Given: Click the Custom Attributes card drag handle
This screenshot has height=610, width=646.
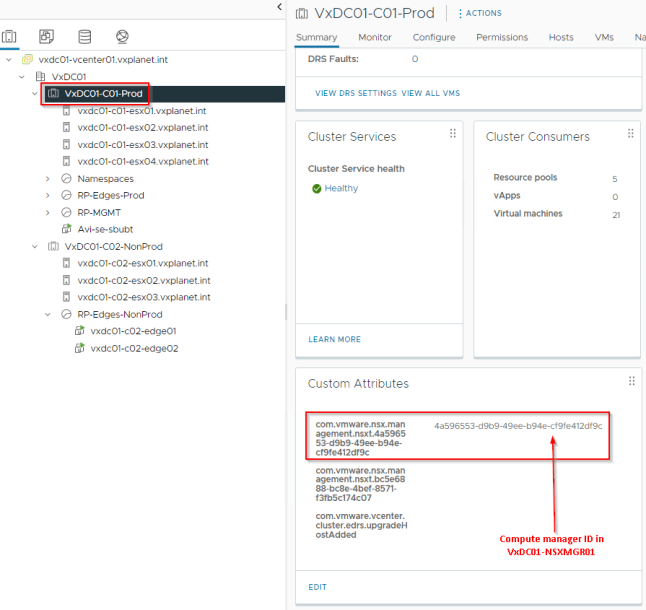Looking at the screenshot, I should 632,381.
